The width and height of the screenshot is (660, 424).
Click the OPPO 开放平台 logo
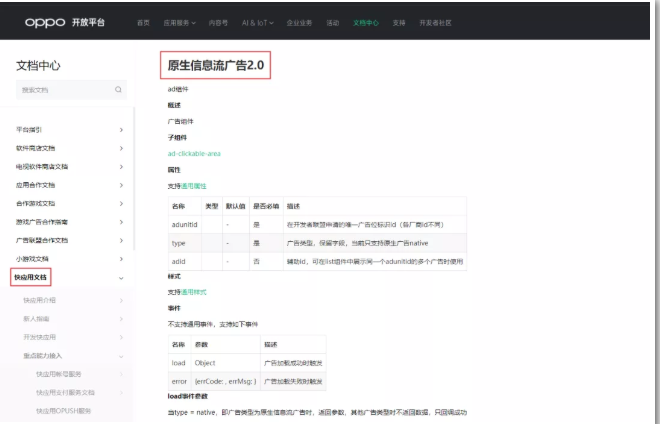65,22
